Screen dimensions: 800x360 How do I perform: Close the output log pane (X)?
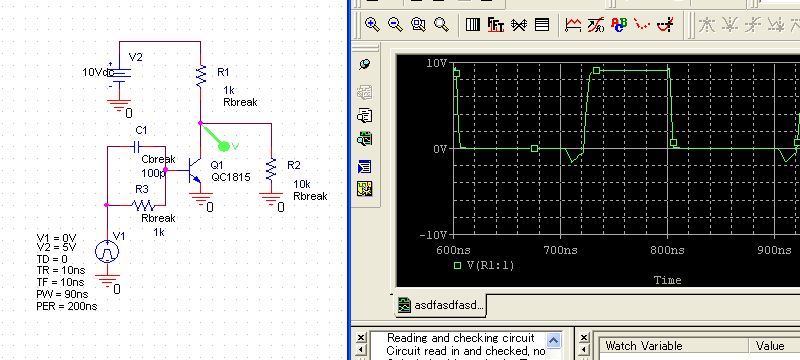361,338
